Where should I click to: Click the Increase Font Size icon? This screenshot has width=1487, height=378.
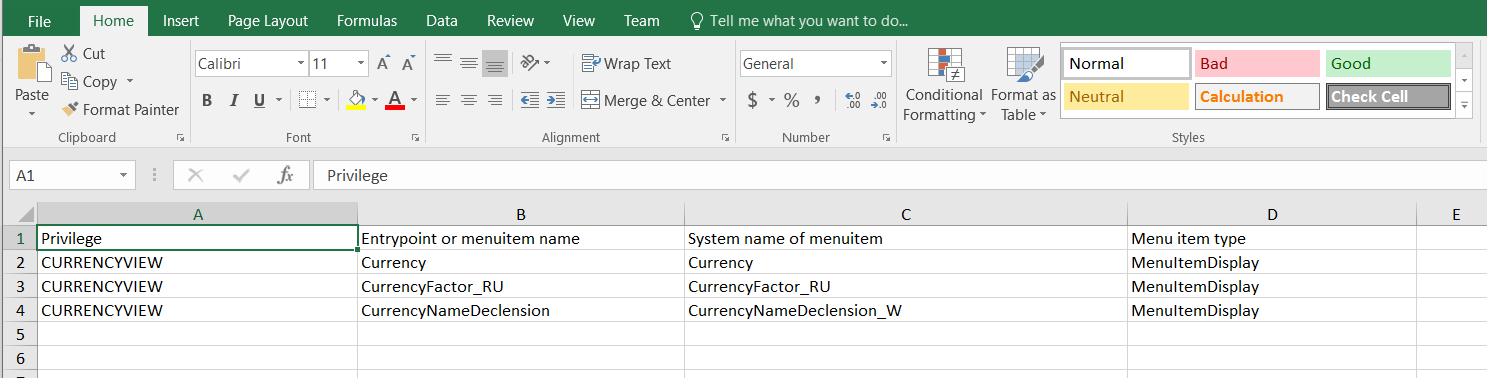tap(383, 64)
